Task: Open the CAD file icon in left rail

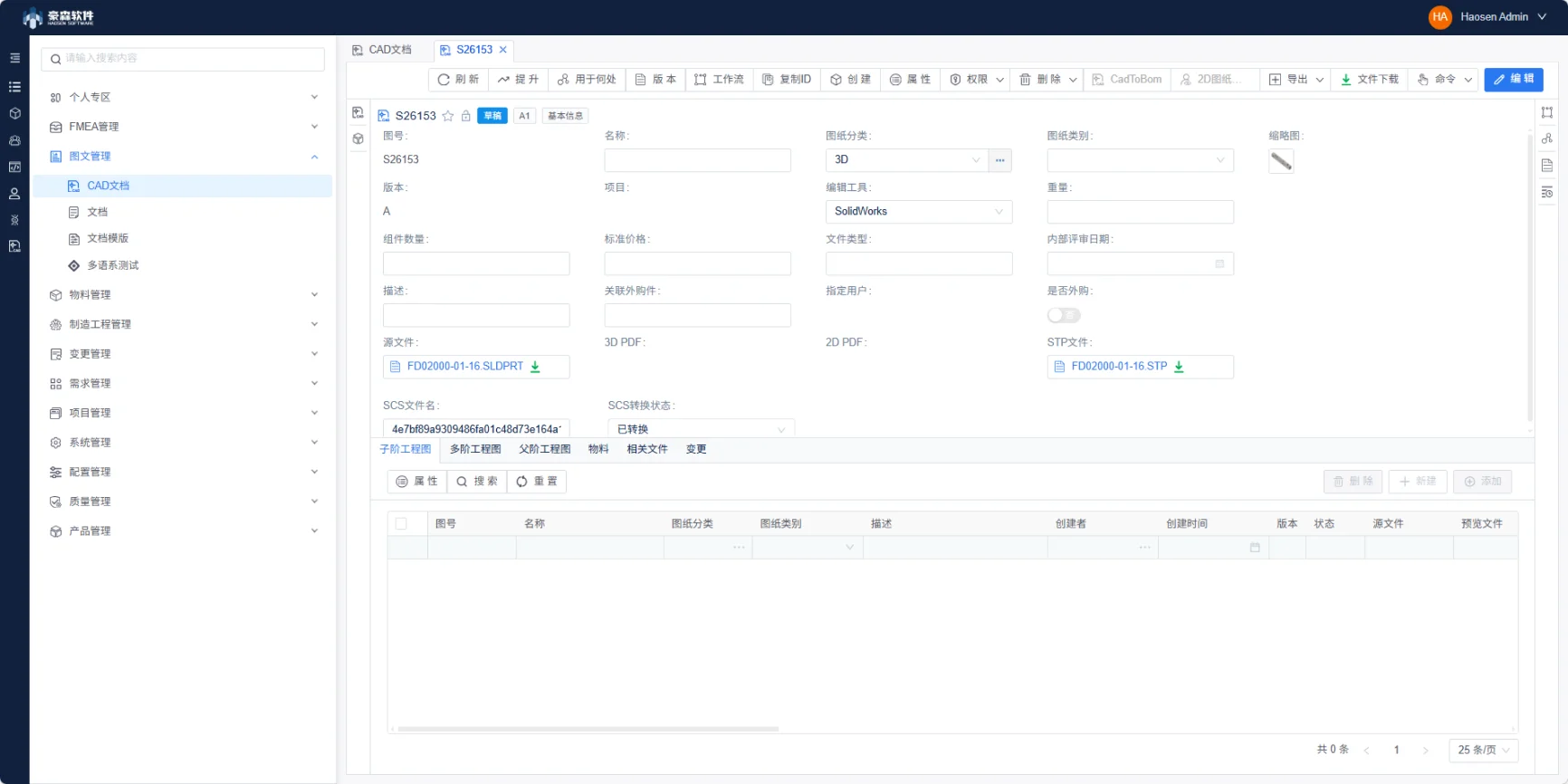Action: (14, 246)
